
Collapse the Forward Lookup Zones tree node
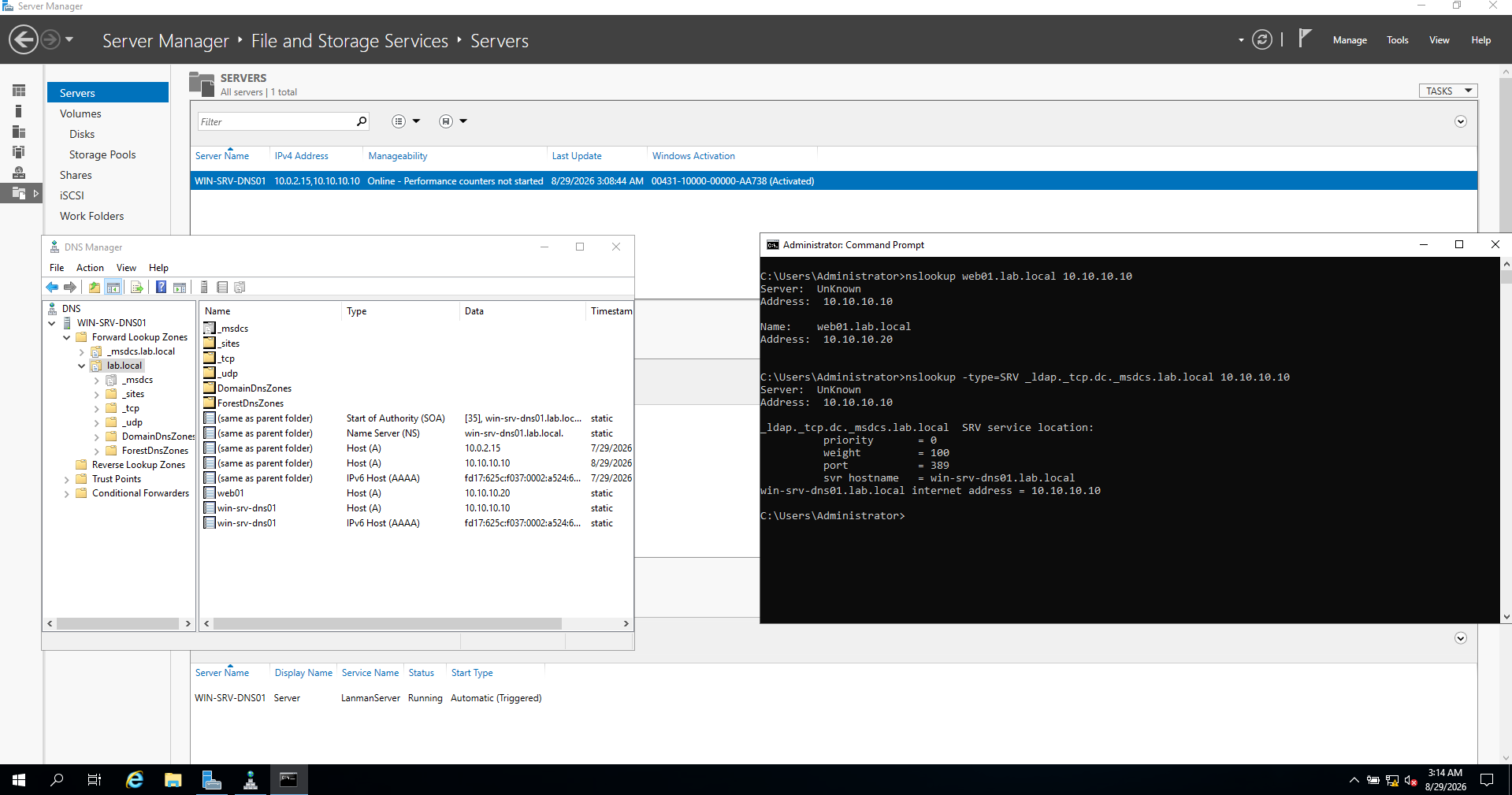click(67, 337)
